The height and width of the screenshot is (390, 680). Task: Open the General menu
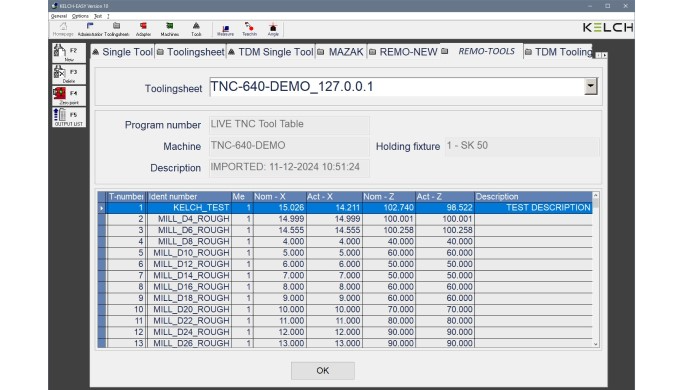59,16
